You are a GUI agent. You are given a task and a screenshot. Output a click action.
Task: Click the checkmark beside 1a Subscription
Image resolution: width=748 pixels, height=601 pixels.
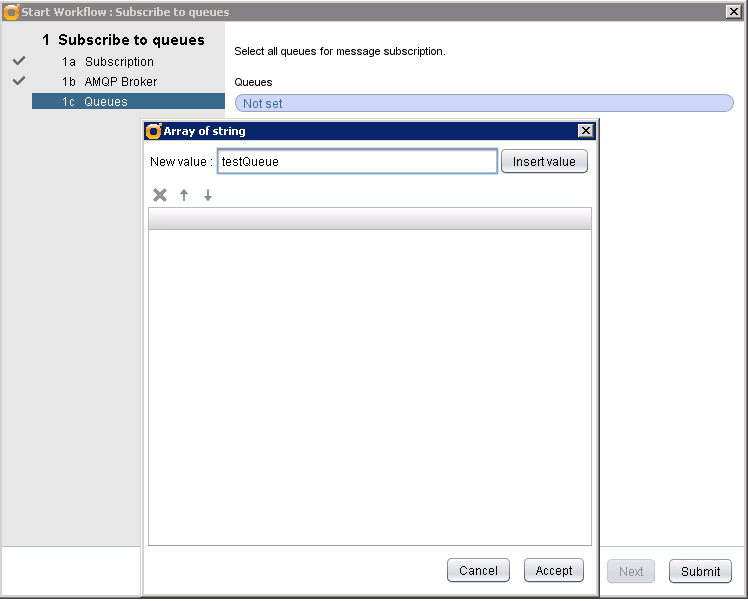18,61
